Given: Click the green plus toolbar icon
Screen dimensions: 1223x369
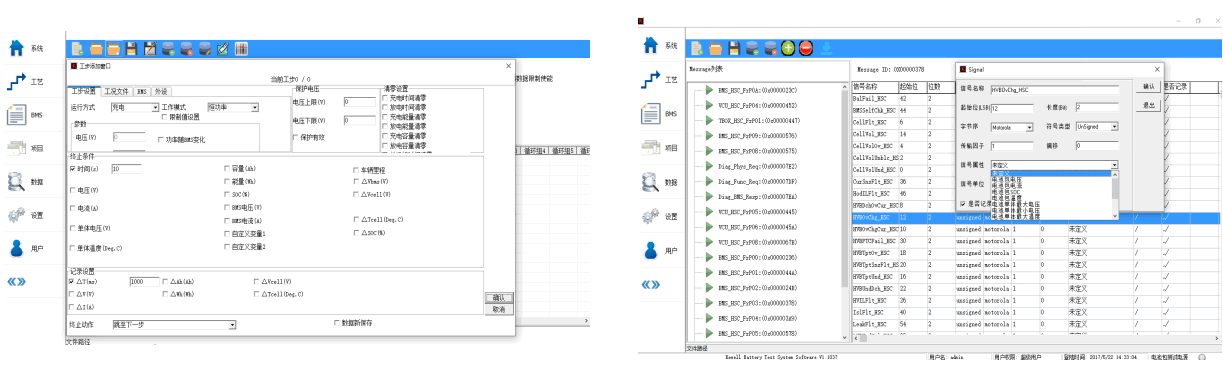Looking at the screenshot, I should (788, 48).
